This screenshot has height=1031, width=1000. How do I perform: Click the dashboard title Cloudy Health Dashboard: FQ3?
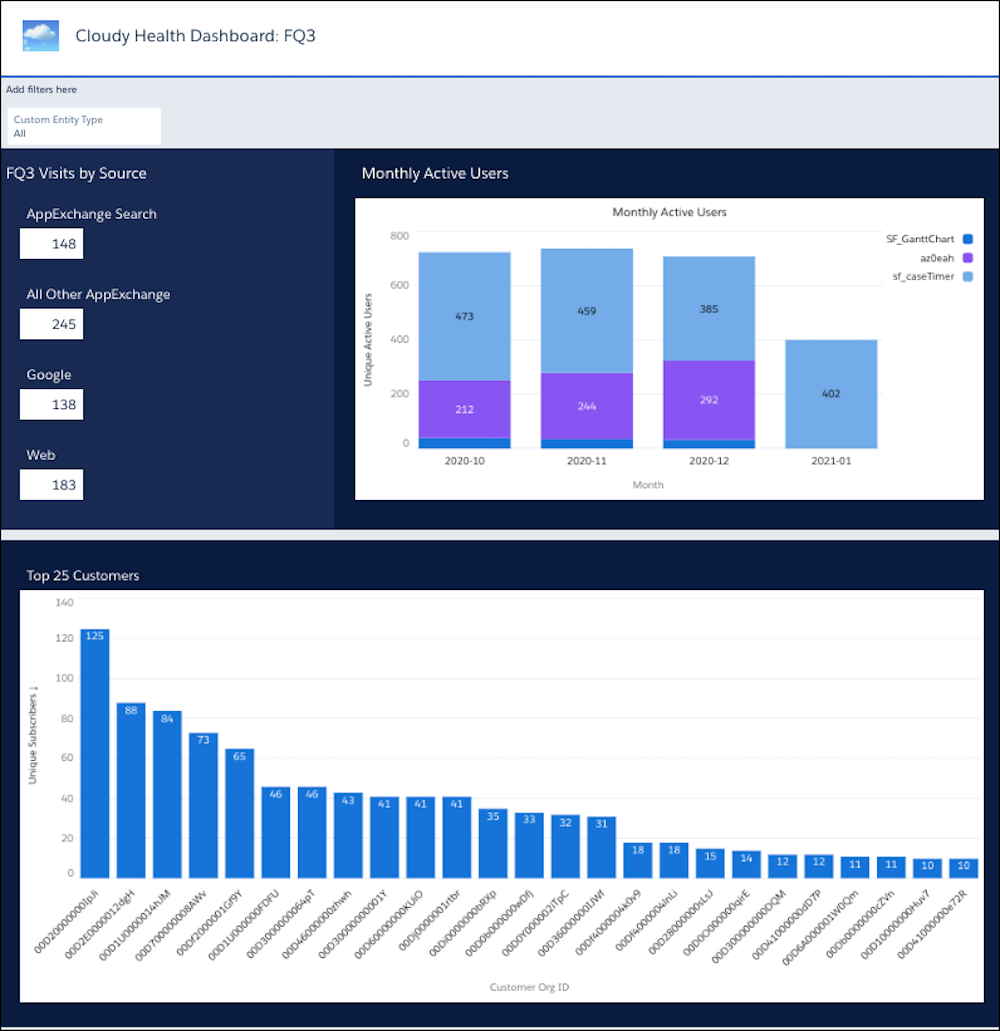pos(195,35)
